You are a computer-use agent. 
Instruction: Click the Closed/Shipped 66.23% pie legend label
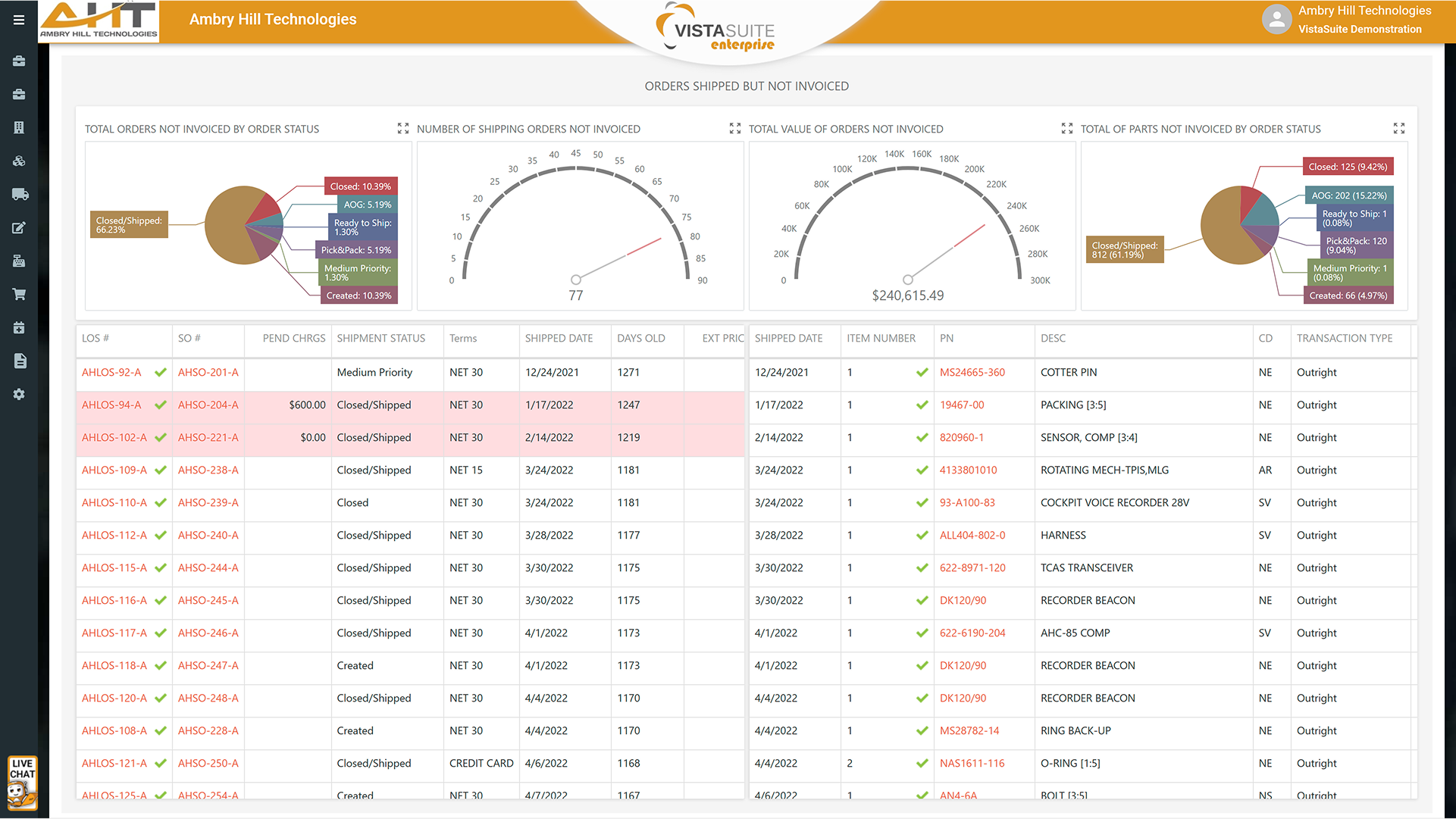129,225
